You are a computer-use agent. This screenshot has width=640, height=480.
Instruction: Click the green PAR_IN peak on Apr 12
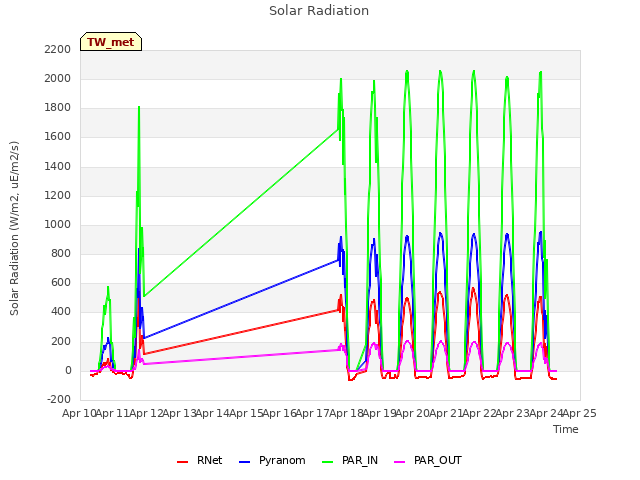tap(139, 107)
